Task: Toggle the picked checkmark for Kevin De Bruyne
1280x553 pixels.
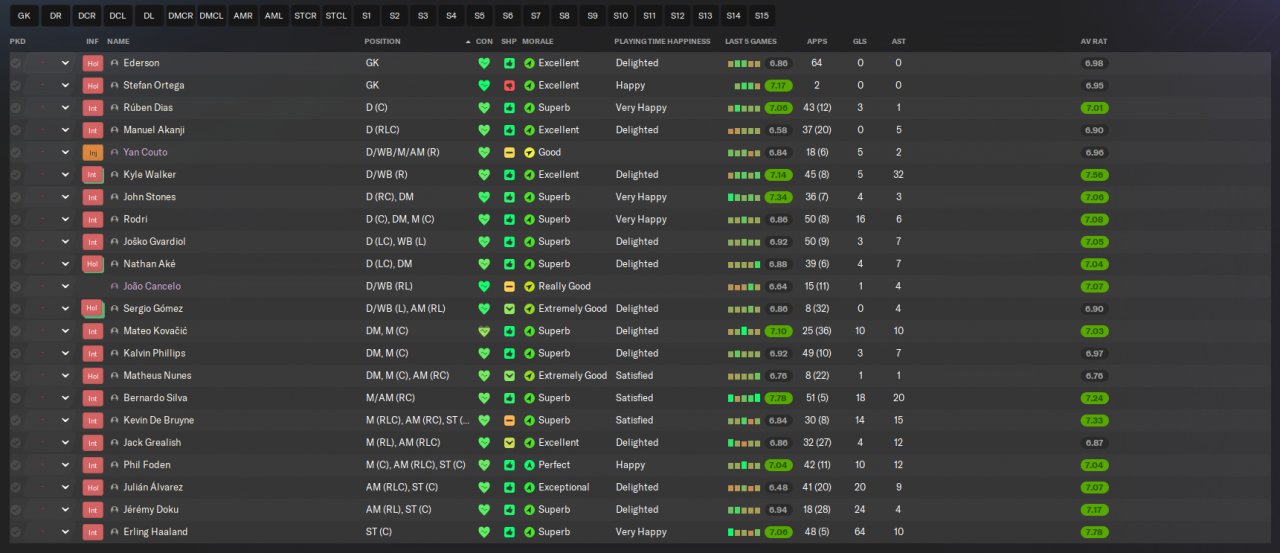Action: point(15,420)
